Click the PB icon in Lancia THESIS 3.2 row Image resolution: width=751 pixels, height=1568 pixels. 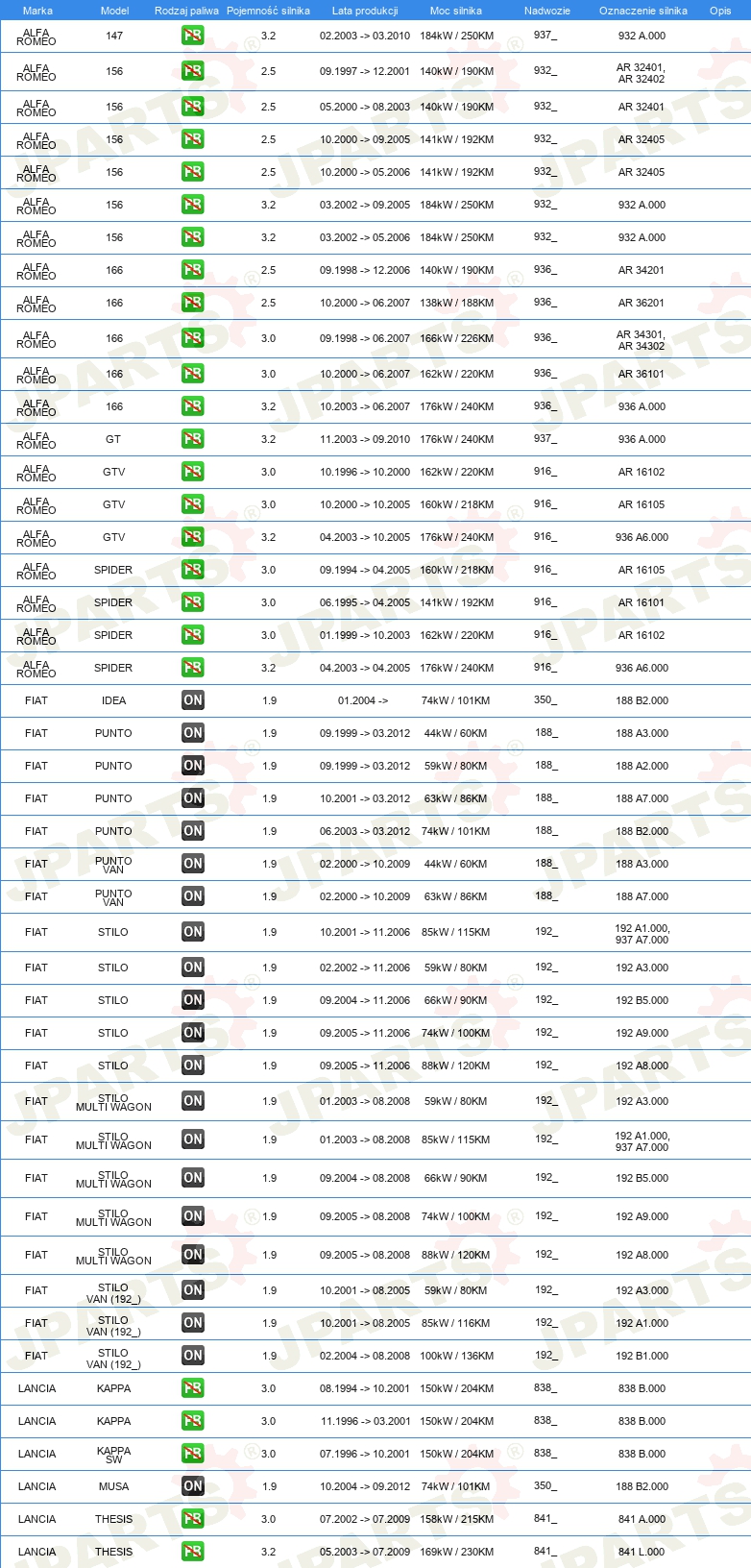tap(193, 1552)
